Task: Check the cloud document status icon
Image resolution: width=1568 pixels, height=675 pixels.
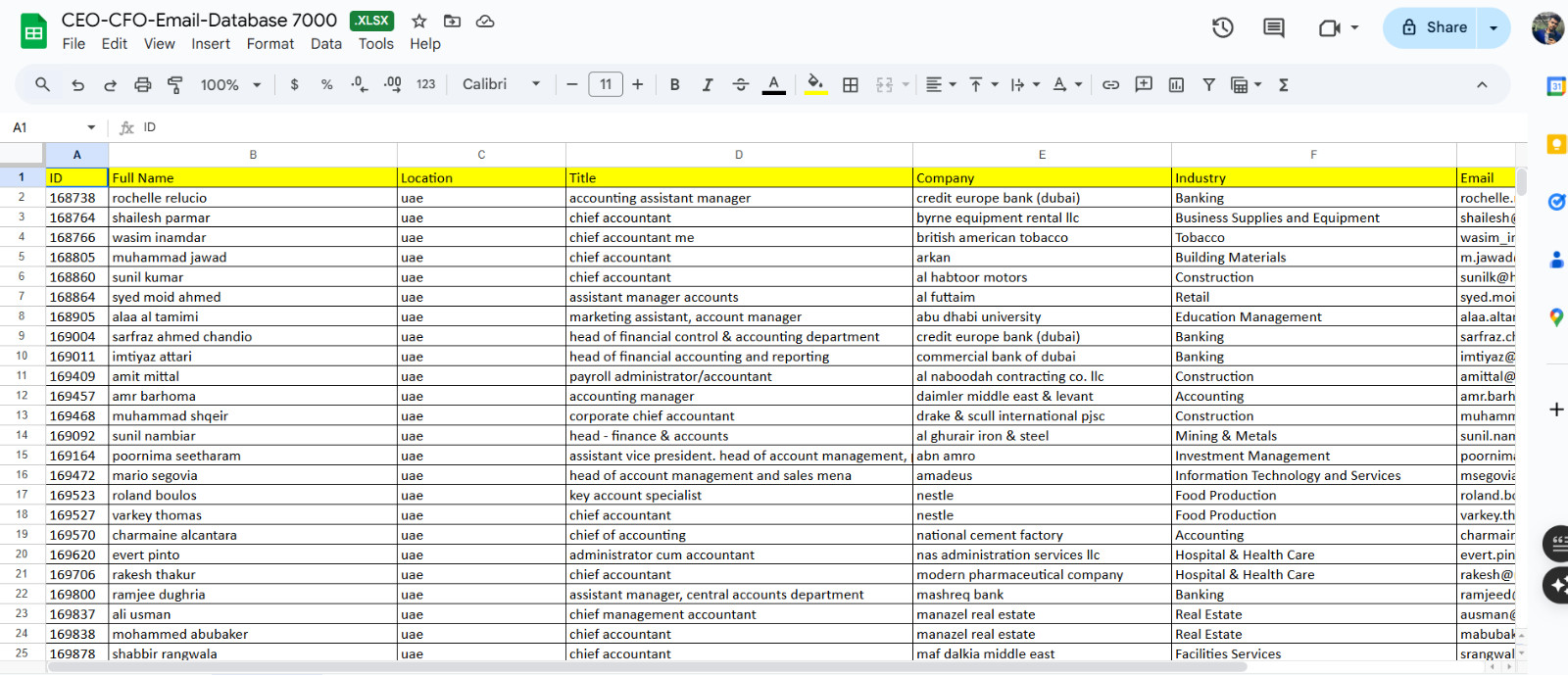Action: click(485, 21)
